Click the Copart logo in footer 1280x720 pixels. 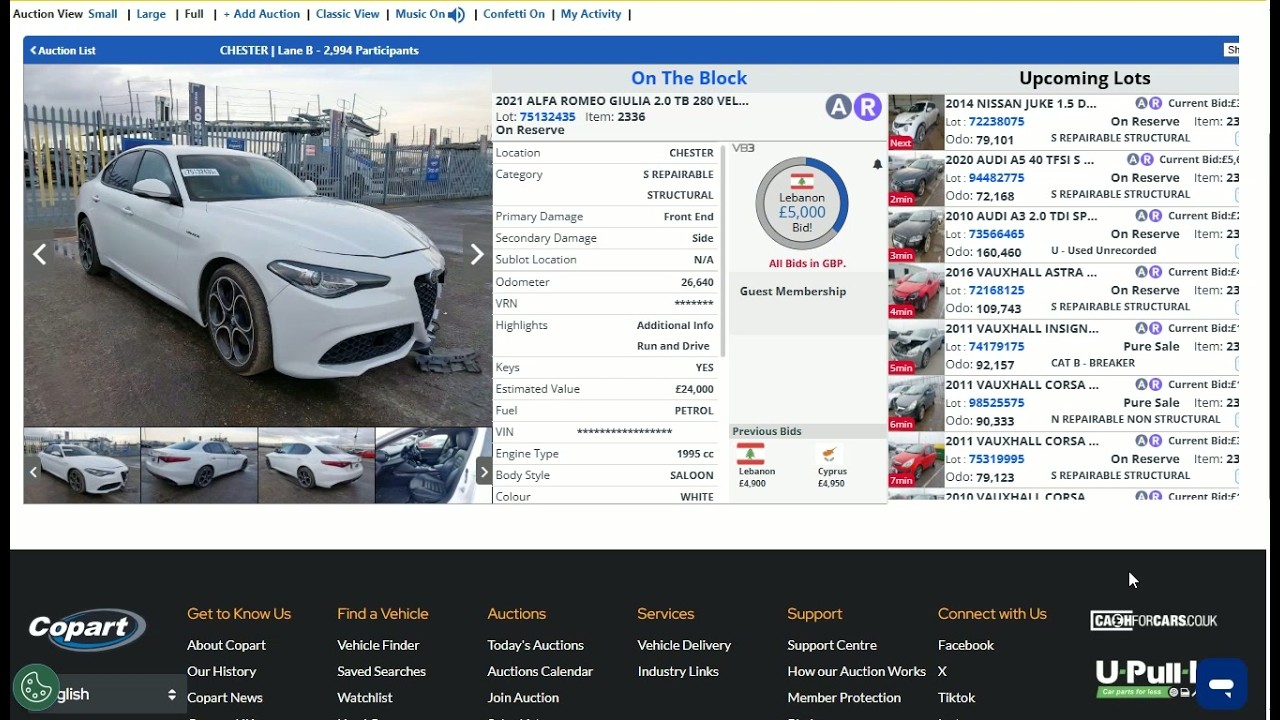click(87, 629)
